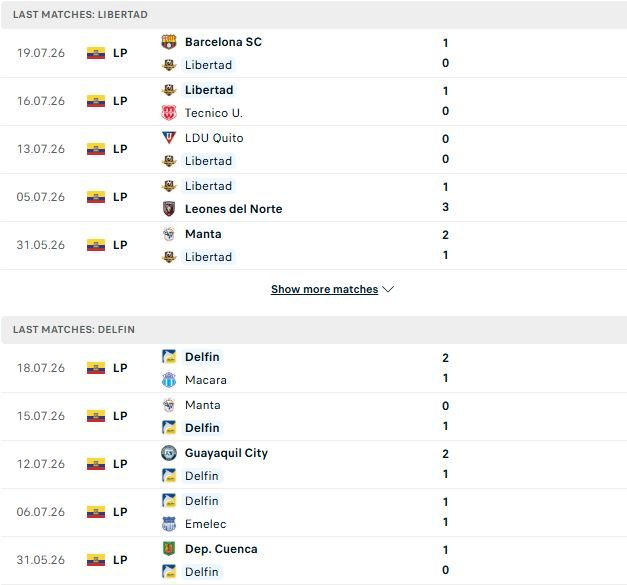The height and width of the screenshot is (585, 627).
Task: Click the Dep. Cuenca crest icon
Action: point(169,549)
